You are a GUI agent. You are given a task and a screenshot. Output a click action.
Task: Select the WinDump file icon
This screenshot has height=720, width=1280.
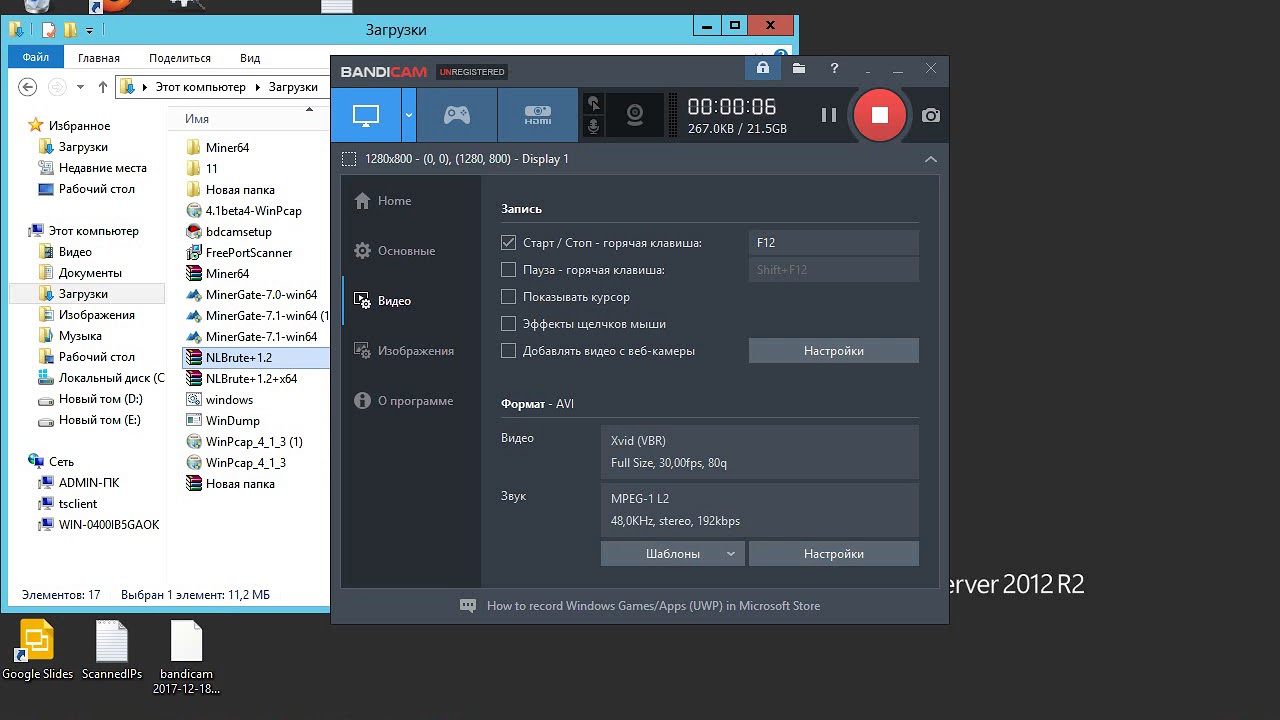click(195, 421)
